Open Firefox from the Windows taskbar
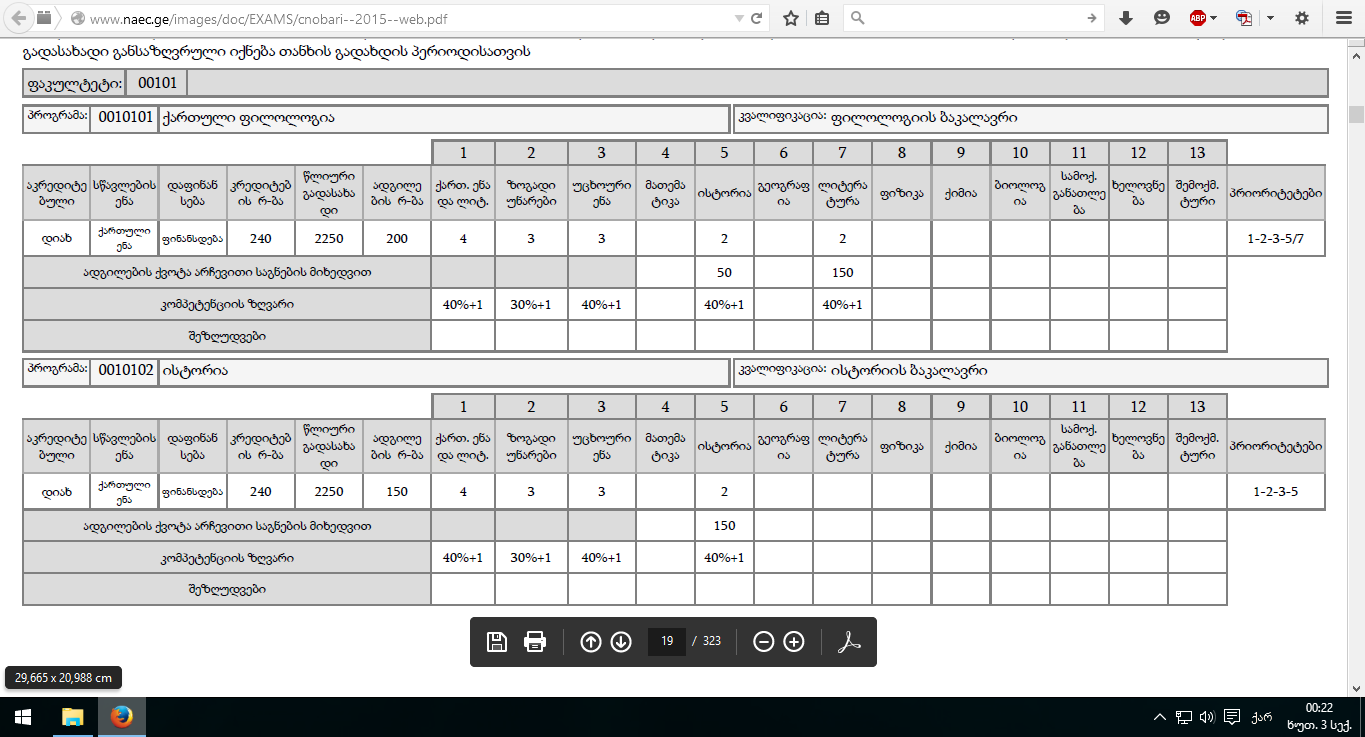Screen dimensions: 1365x737 tap(122, 717)
